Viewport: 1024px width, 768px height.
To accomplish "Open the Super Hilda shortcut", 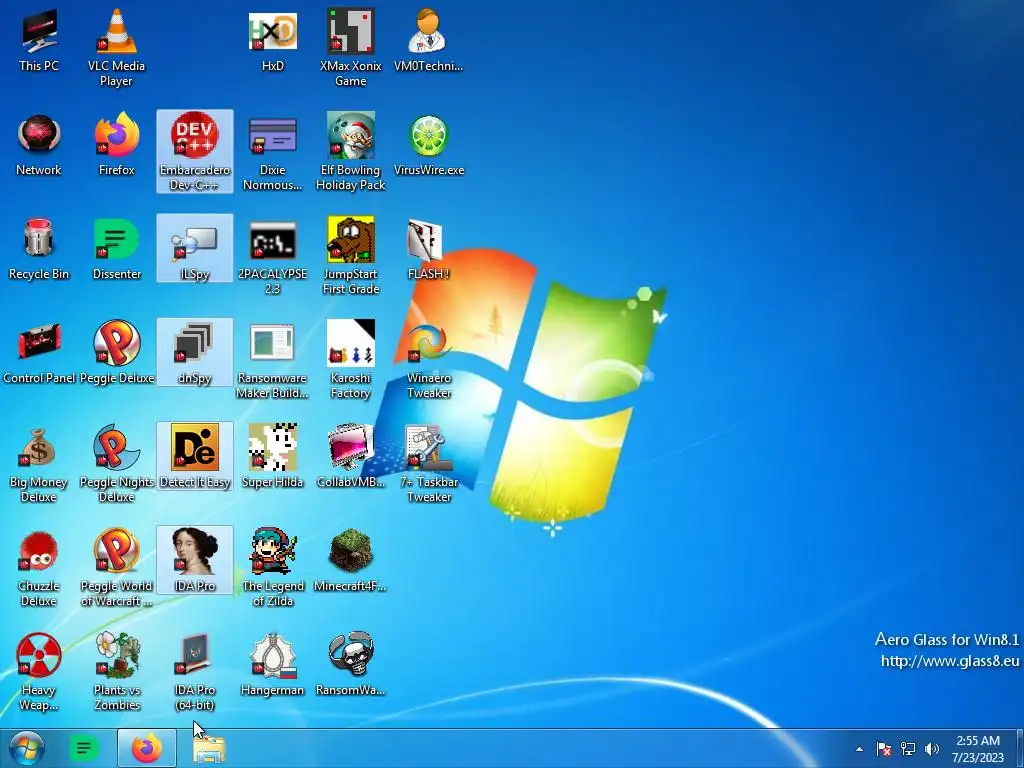I will [272, 456].
